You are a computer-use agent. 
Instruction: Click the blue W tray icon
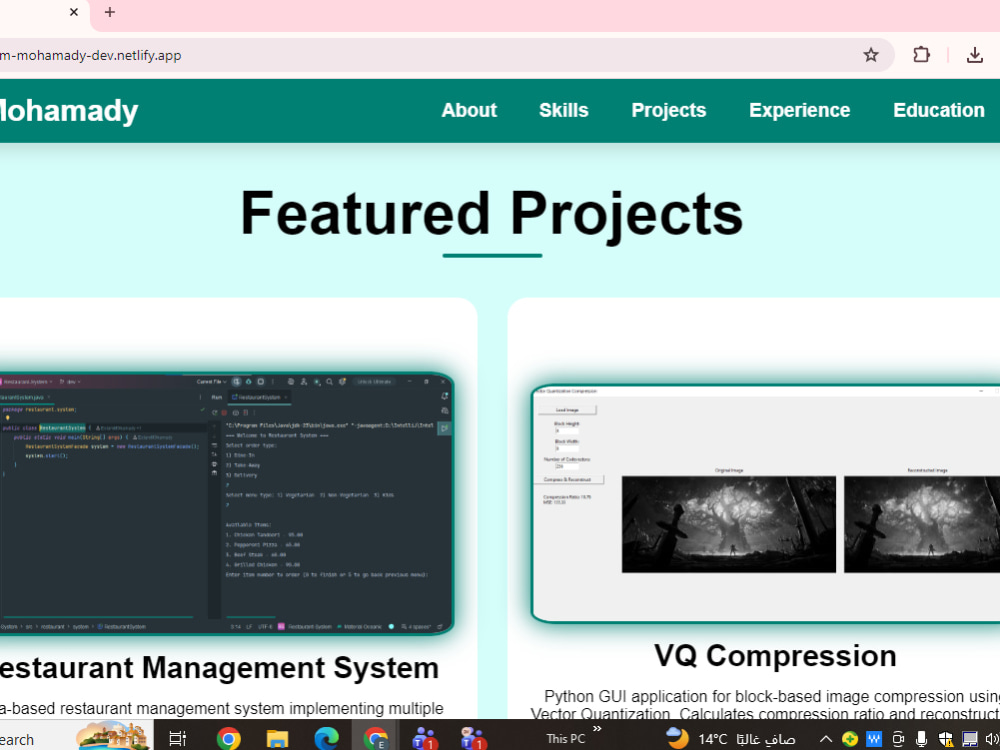click(x=874, y=739)
